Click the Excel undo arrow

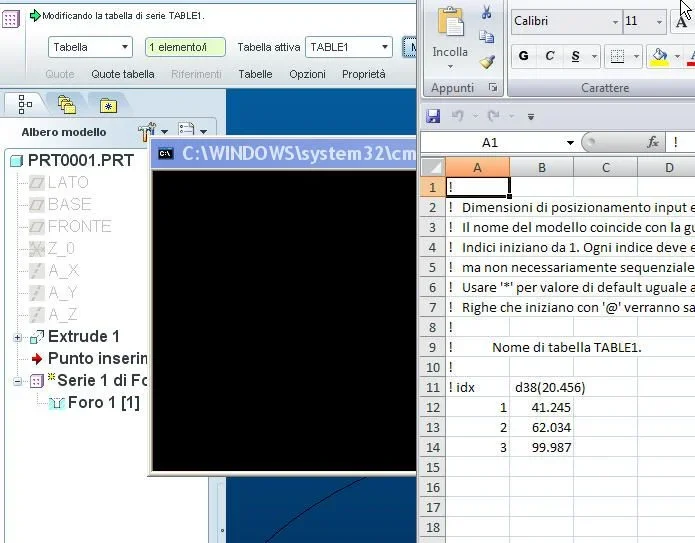click(458, 116)
